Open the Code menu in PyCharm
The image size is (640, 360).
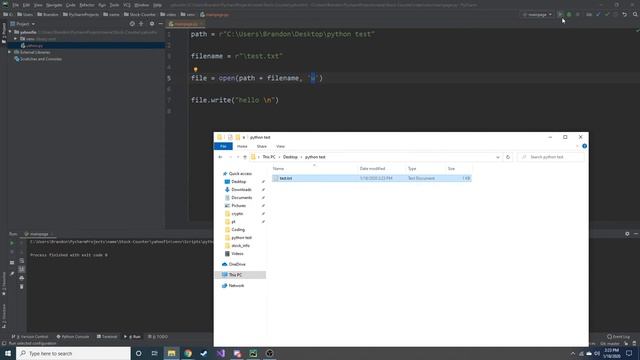click(x=71, y=5)
